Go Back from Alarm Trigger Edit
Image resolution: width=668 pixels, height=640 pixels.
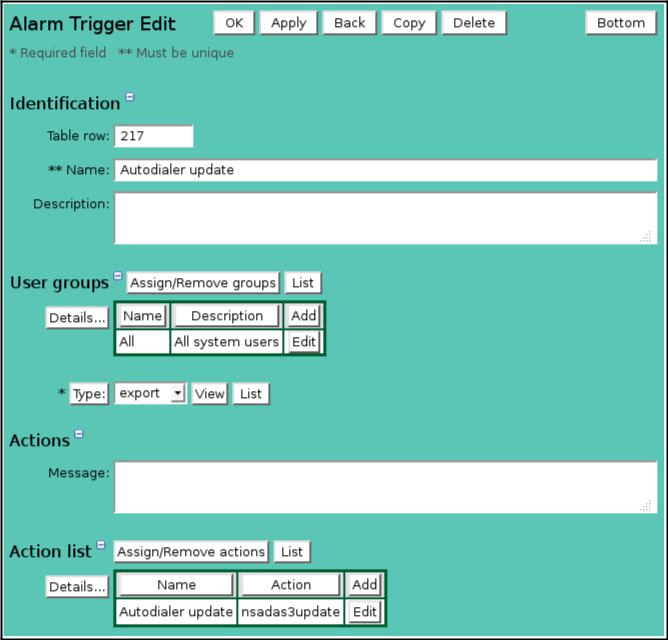tap(349, 23)
